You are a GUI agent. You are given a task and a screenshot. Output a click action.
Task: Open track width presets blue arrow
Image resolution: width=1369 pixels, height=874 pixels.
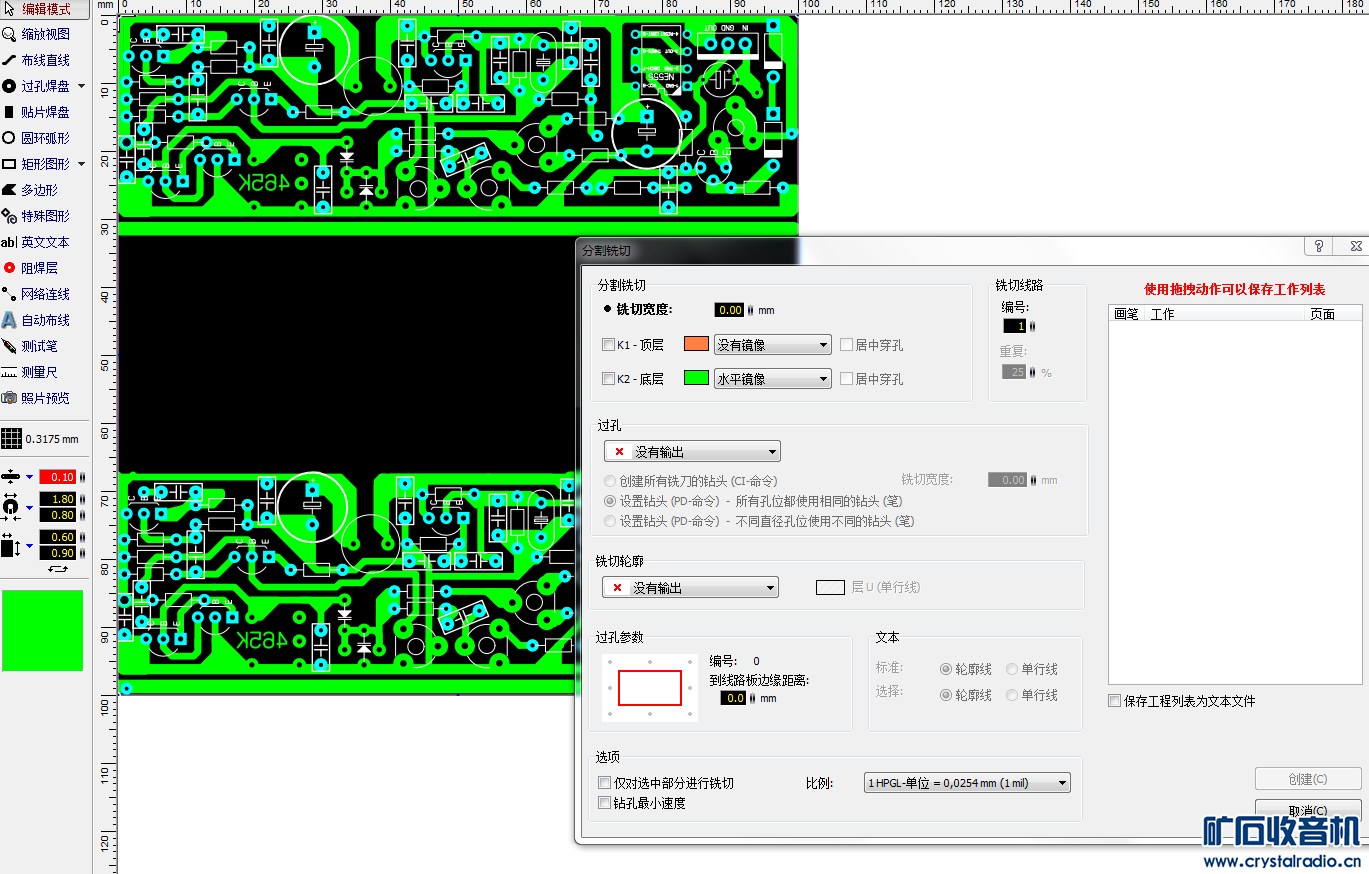click(29, 477)
